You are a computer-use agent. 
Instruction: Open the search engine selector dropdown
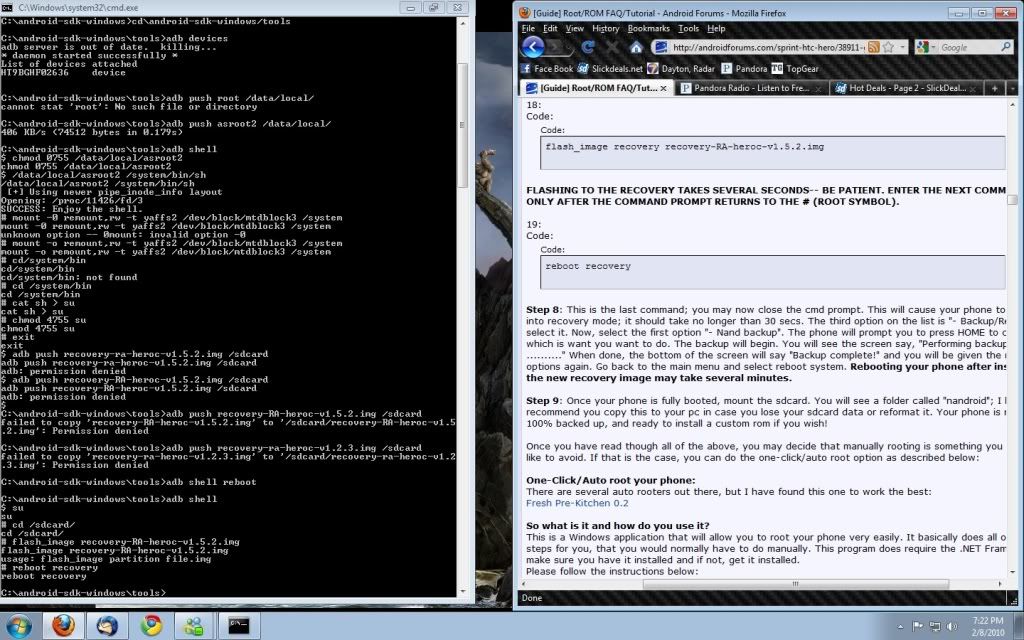point(927,47)
